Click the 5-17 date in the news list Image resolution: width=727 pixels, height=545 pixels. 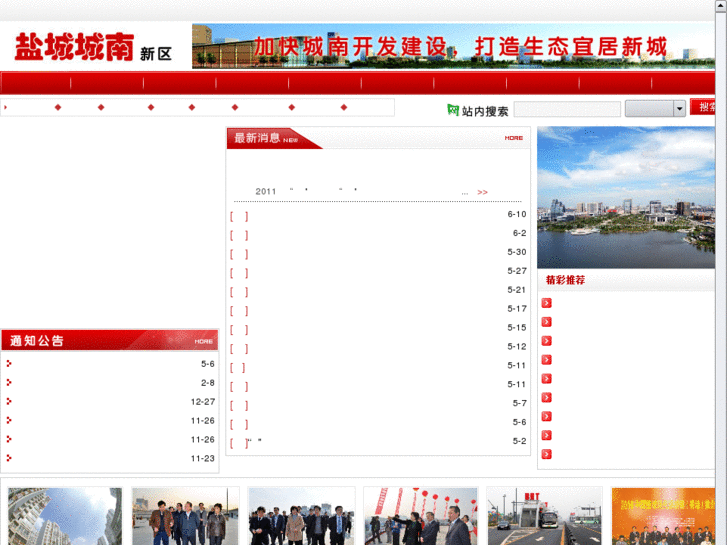tap(517, 308)
